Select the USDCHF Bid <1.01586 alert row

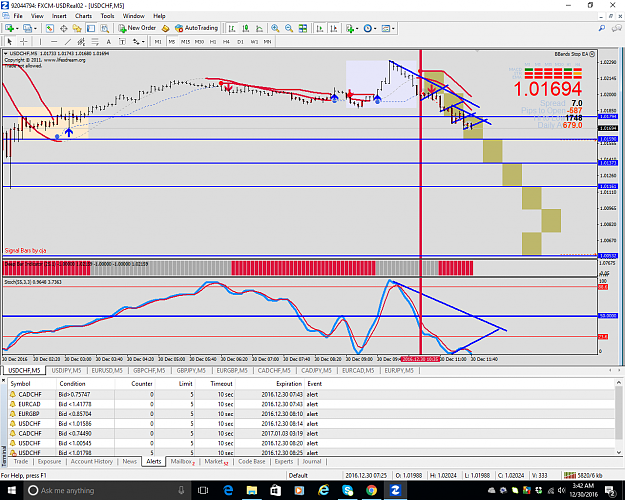[x=312, y=423]
